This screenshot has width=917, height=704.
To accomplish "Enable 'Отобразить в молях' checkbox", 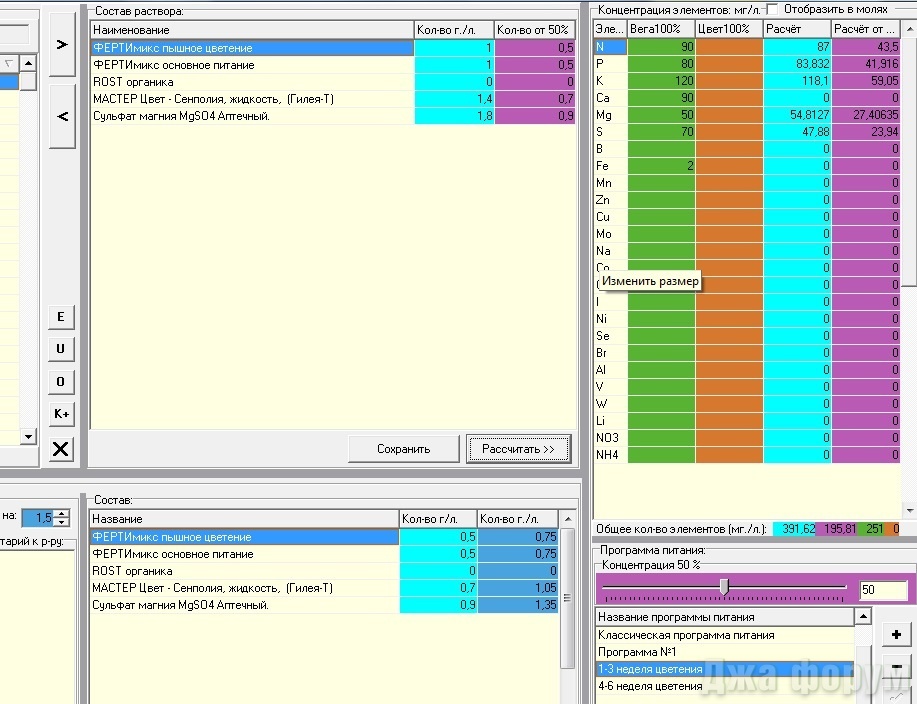I will [x=772, y=9].
